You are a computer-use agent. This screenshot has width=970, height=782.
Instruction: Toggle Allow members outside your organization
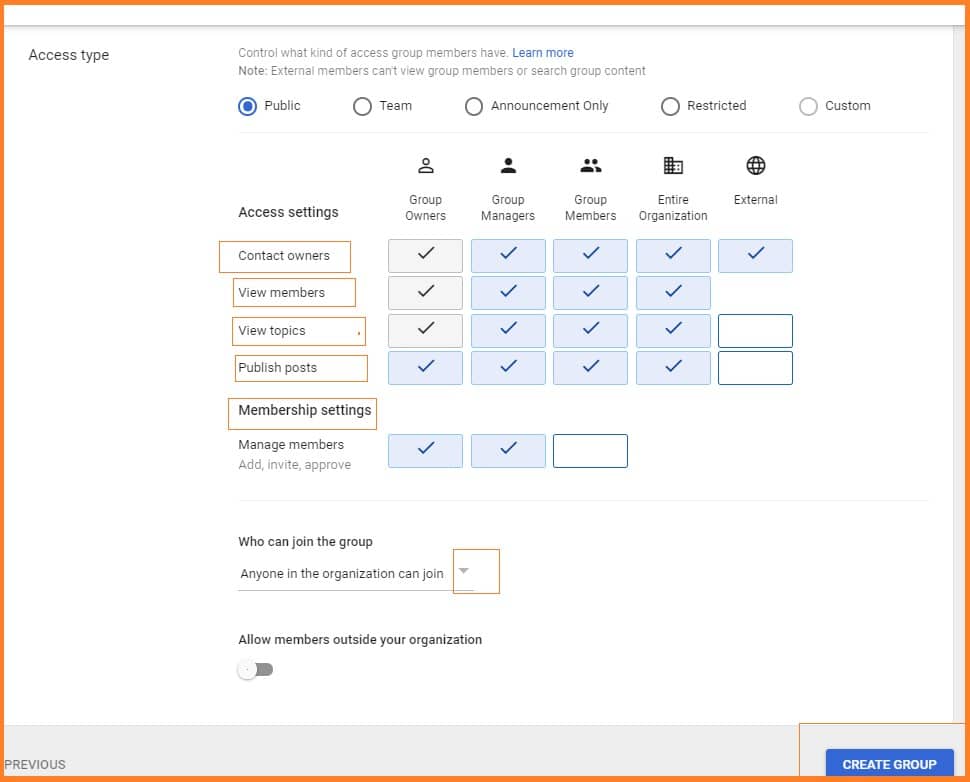pyautogui.click(x=255, y=669)
